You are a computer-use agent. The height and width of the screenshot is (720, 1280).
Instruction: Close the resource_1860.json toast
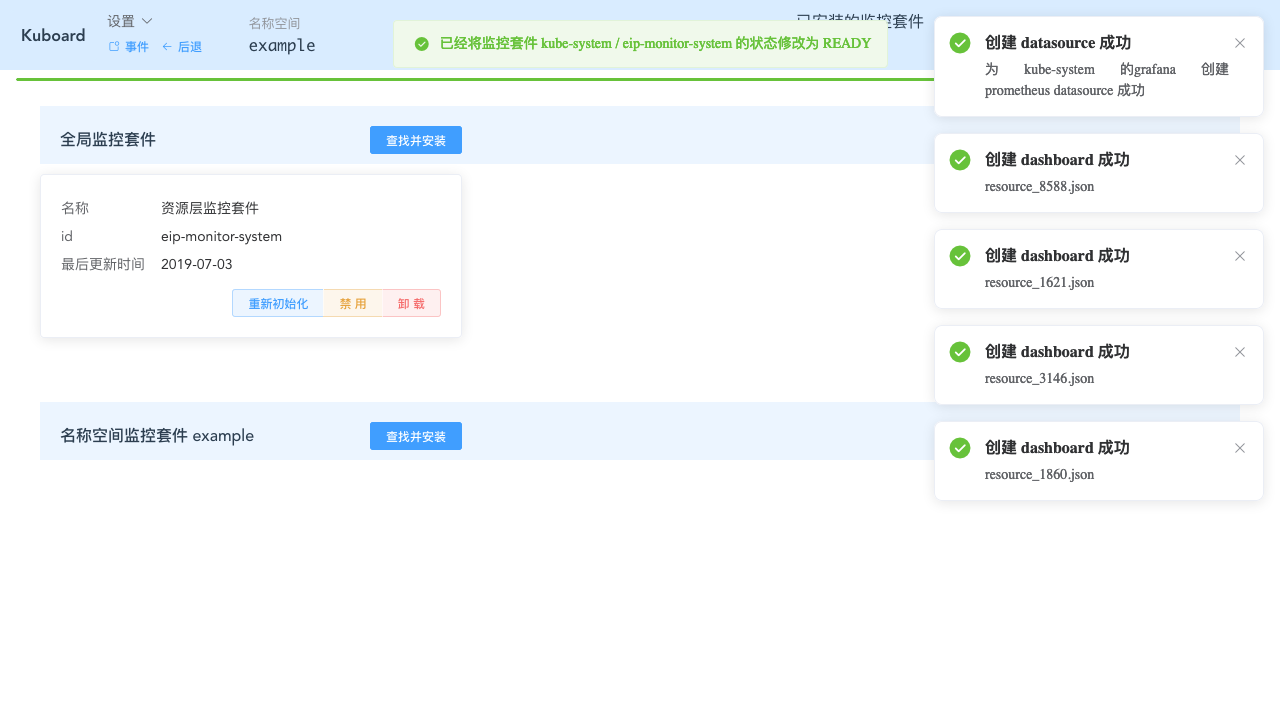tap(1240, 448)
